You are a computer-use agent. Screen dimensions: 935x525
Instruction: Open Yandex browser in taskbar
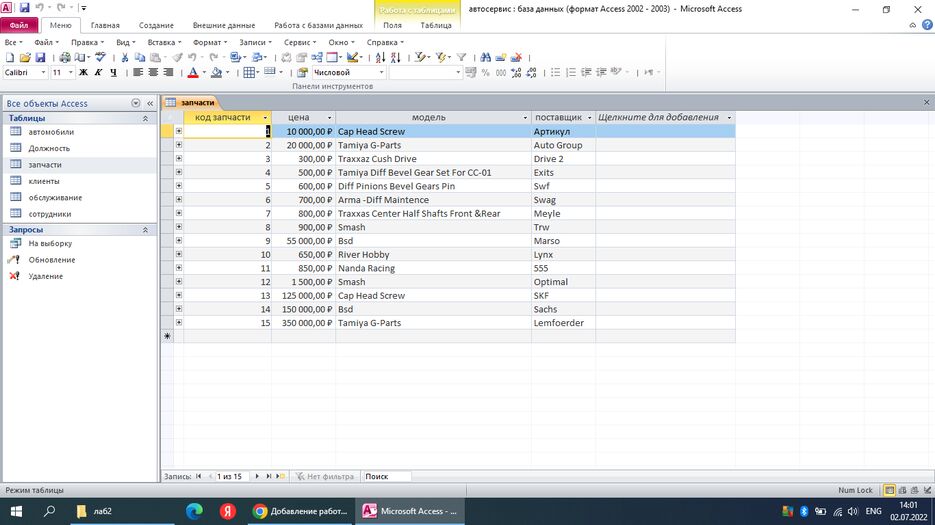click(x=227, y=511)
